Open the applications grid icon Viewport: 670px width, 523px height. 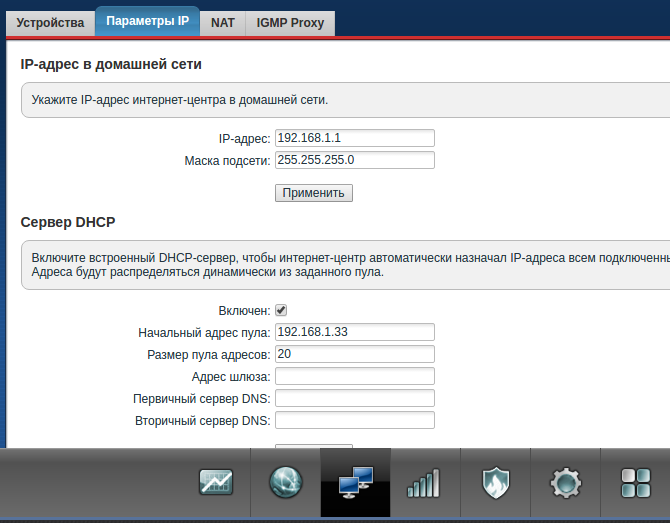636,483
